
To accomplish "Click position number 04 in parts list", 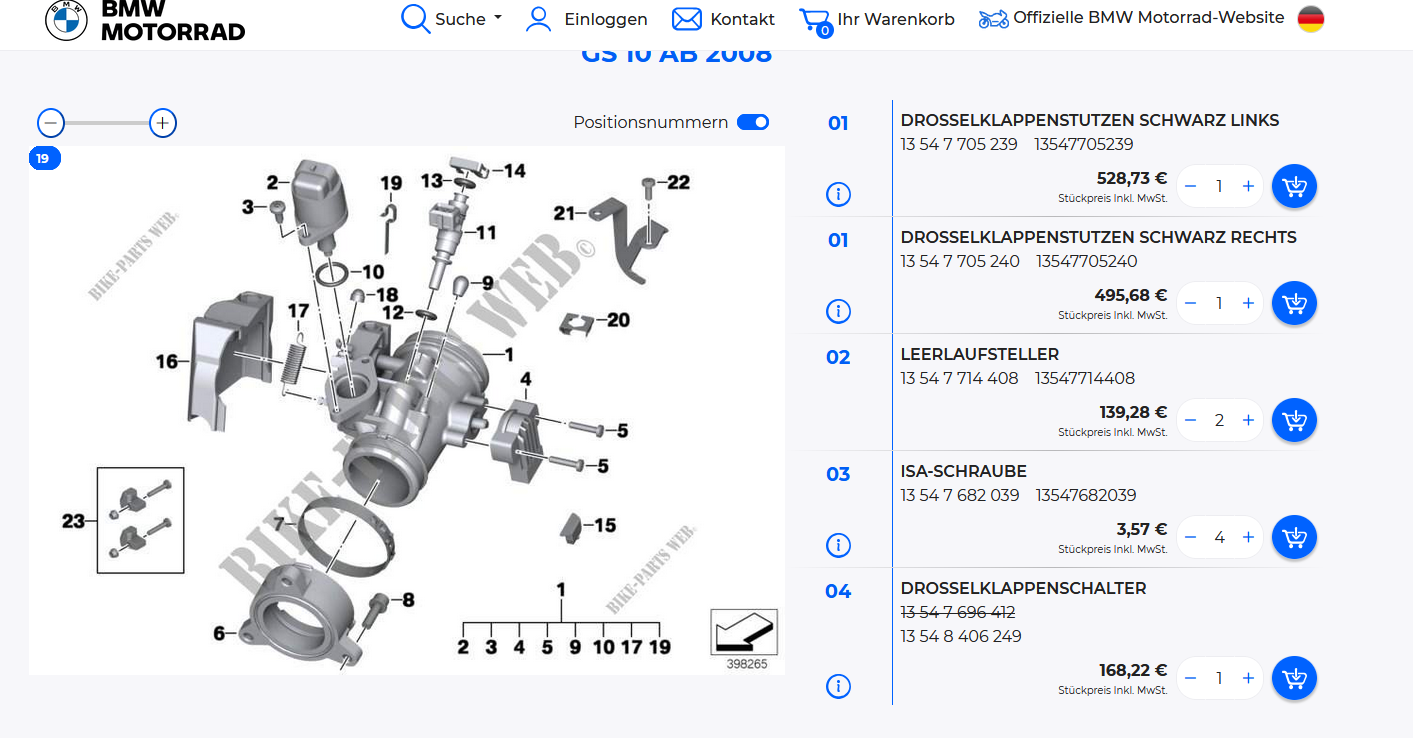I will click(838, 591).
